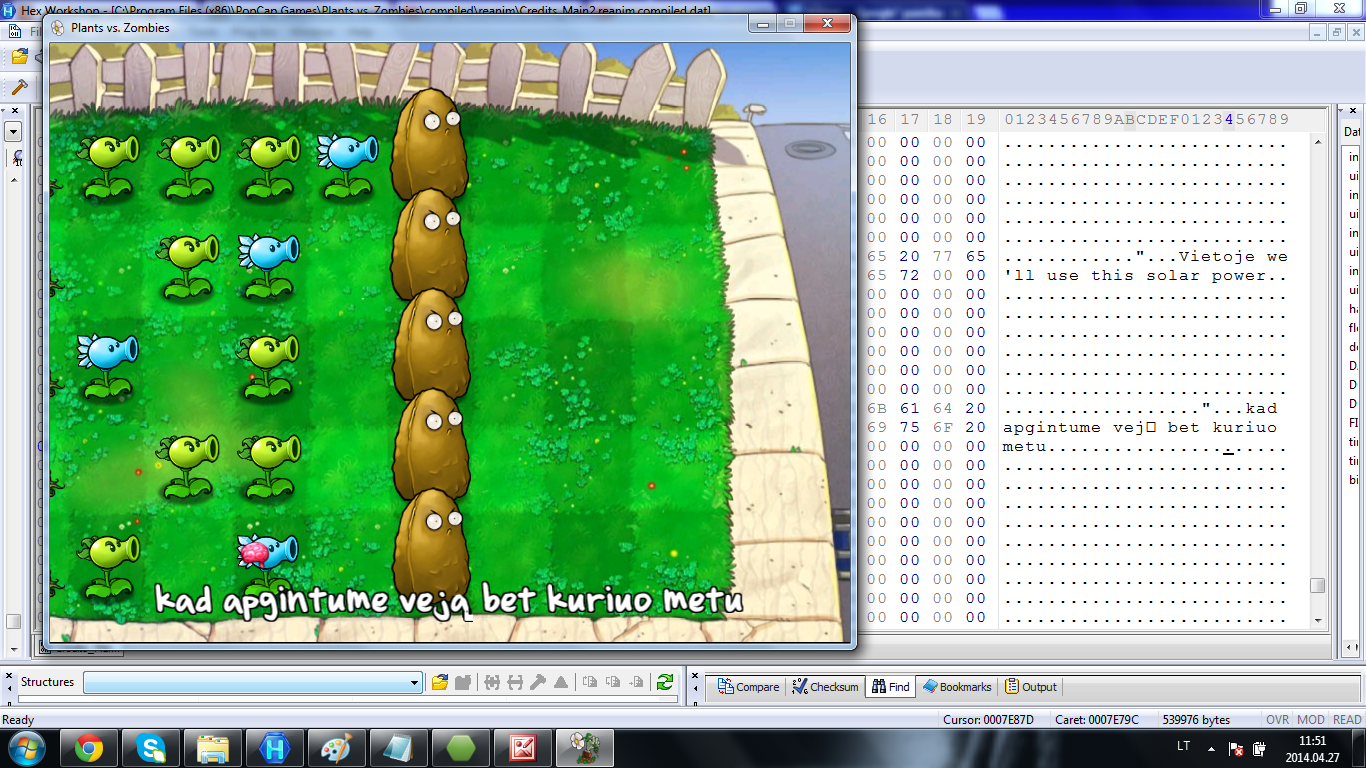
Task: Click 'apgintume vej bet kuriuo' ASCII row
Action: click(x=1140, y=428)
